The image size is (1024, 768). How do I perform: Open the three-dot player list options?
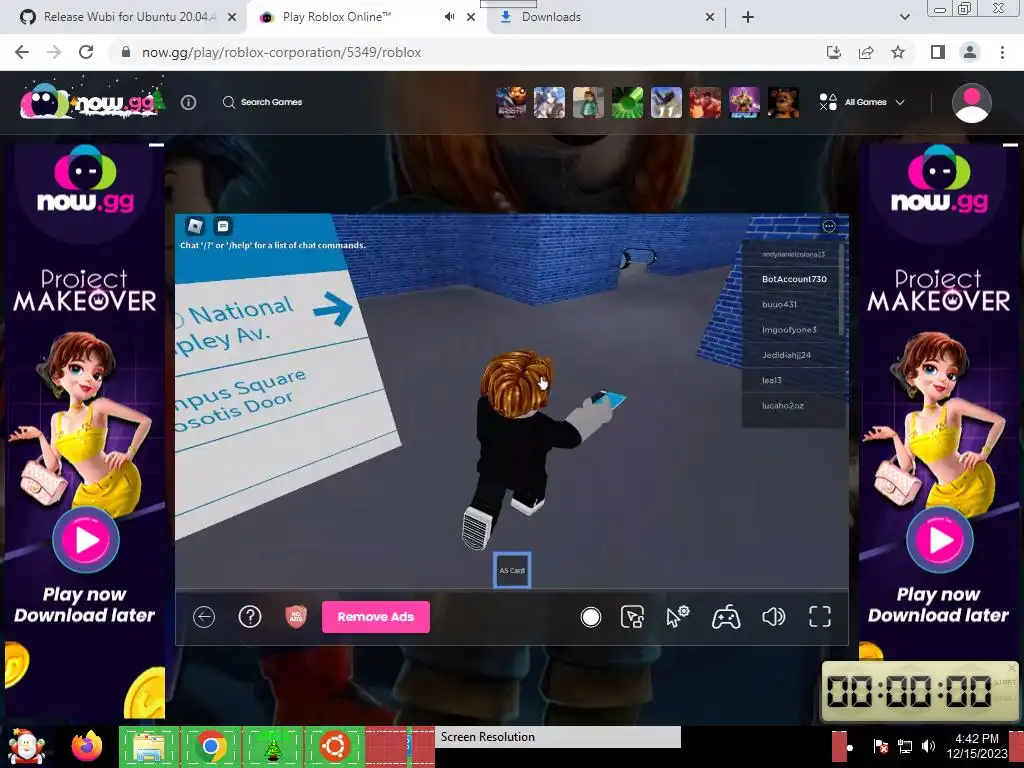tap(829, 226)
